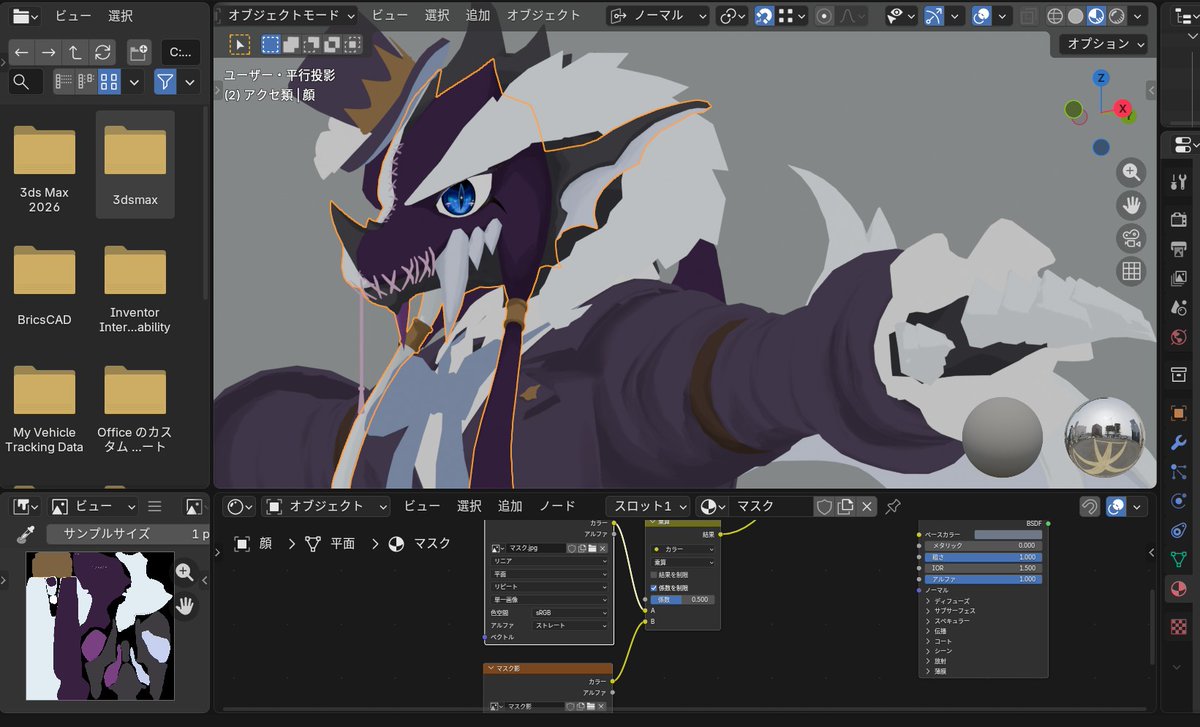The image size is (1200, 727).
Task: Open the file browser 選択 menu
Action: (x=120, y=16)
